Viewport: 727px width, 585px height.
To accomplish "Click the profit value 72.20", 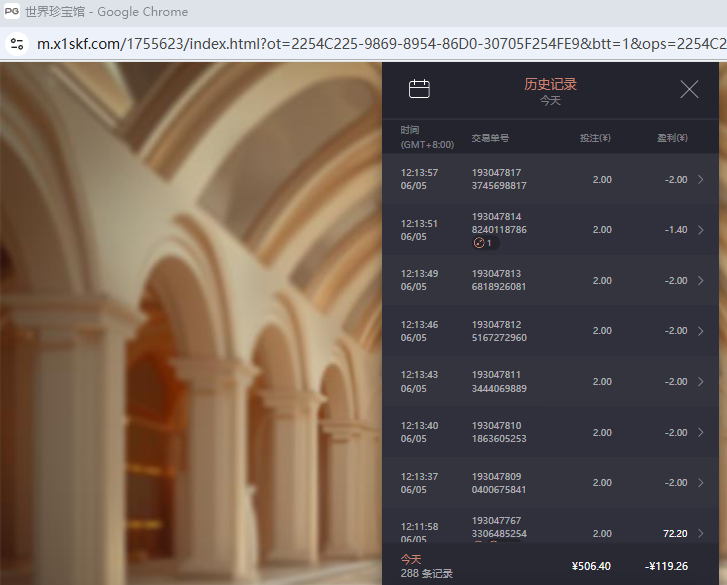I will click(x=675, y=534).
